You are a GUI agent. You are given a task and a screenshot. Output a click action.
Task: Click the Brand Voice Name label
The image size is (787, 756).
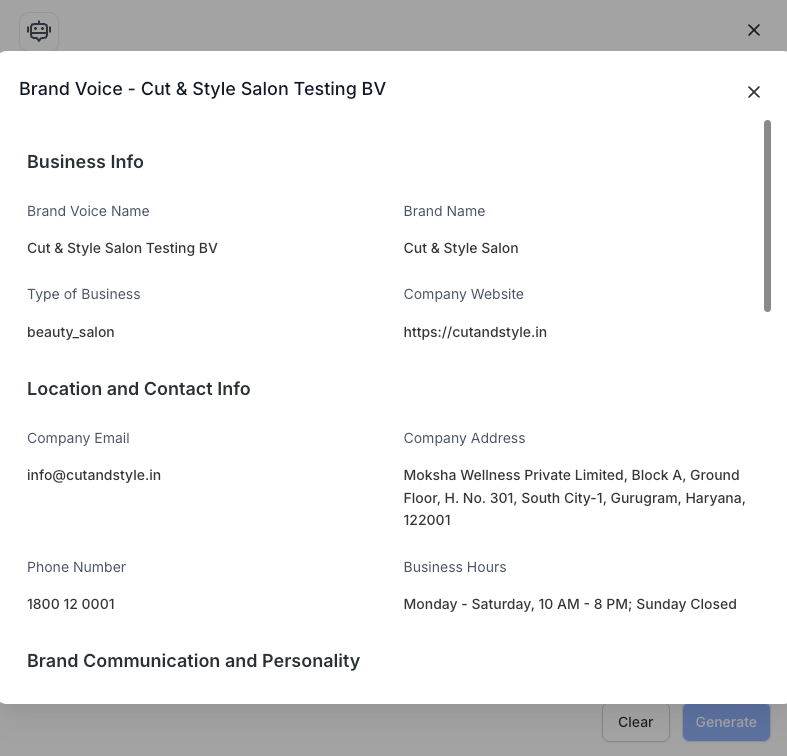88,211
